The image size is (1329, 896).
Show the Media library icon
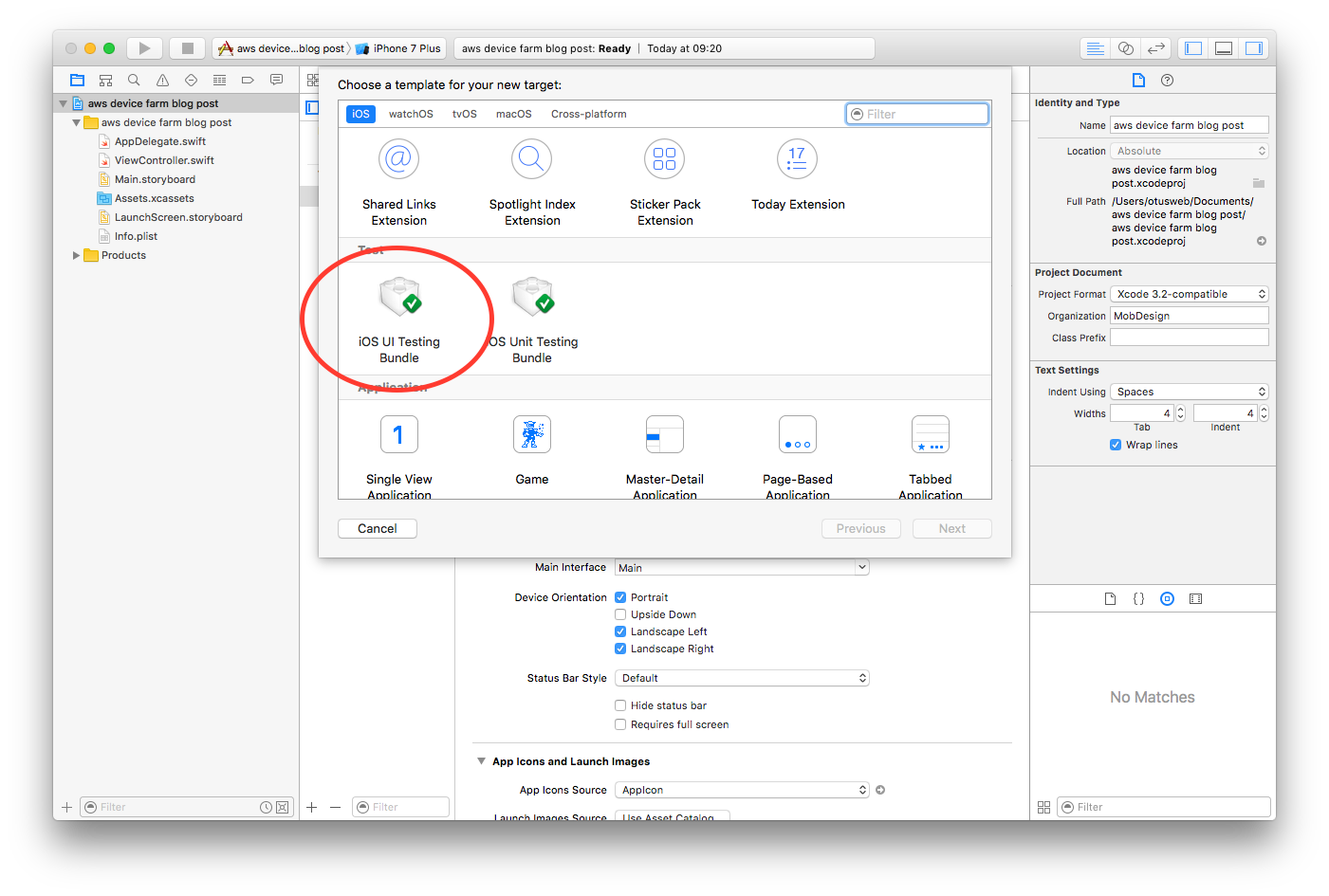pyautogui.click(x=1195, y=599)
